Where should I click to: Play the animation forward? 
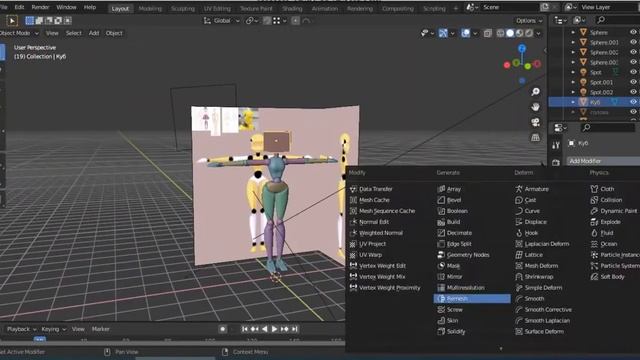coord(275,329)
